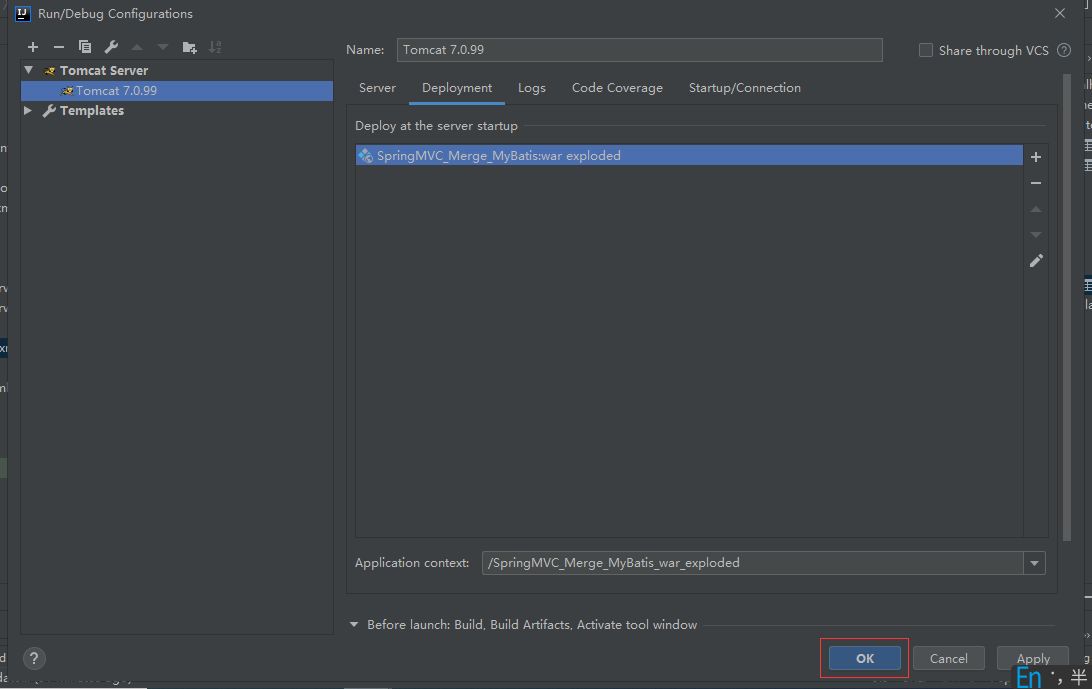
Task: Open the Application context dropdown
Action: 1034,563
